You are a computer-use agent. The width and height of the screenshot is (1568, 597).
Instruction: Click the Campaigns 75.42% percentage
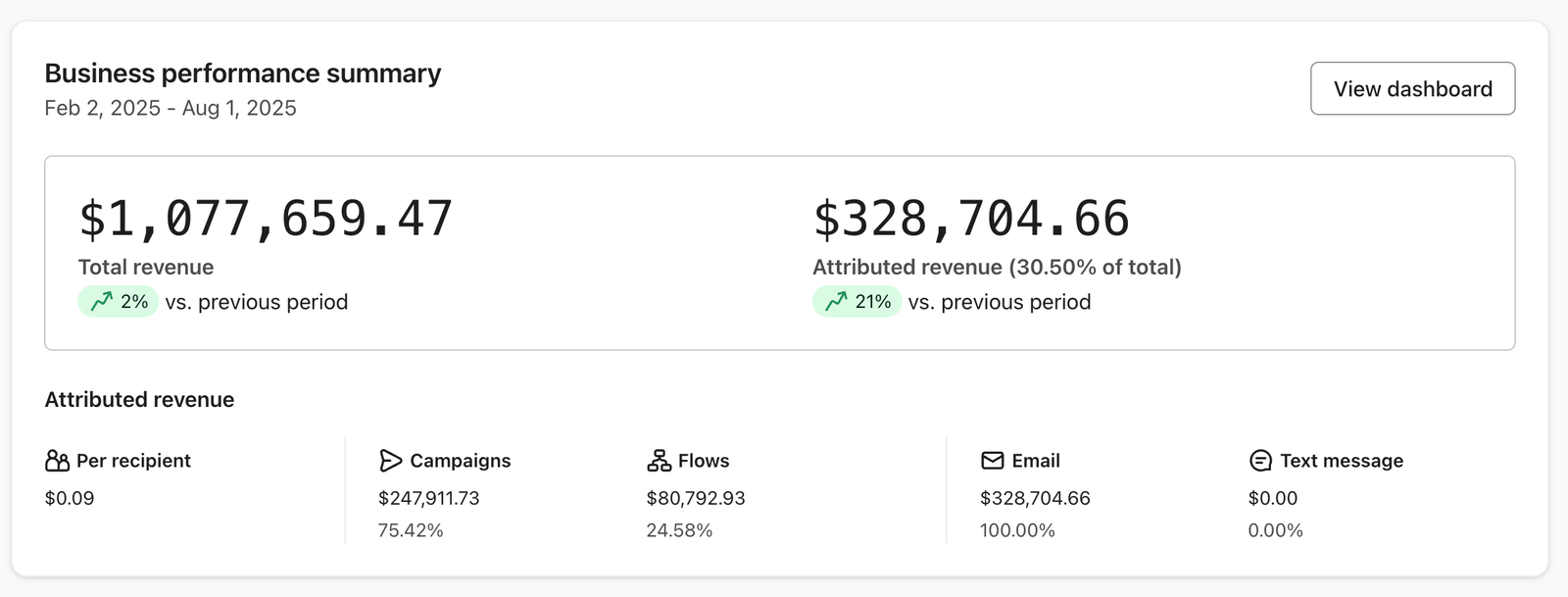[411, 530]
